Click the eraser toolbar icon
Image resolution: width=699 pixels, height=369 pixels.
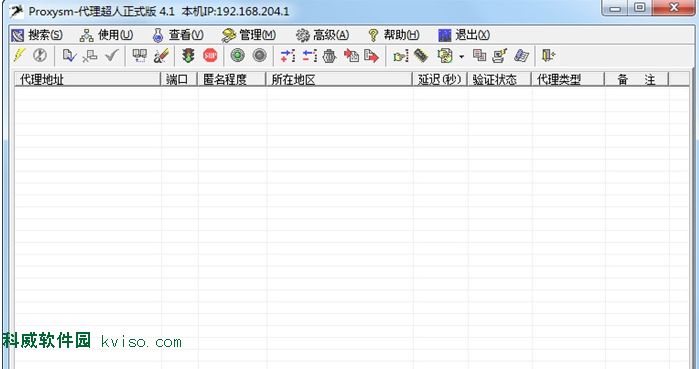(x=161, y=56)
